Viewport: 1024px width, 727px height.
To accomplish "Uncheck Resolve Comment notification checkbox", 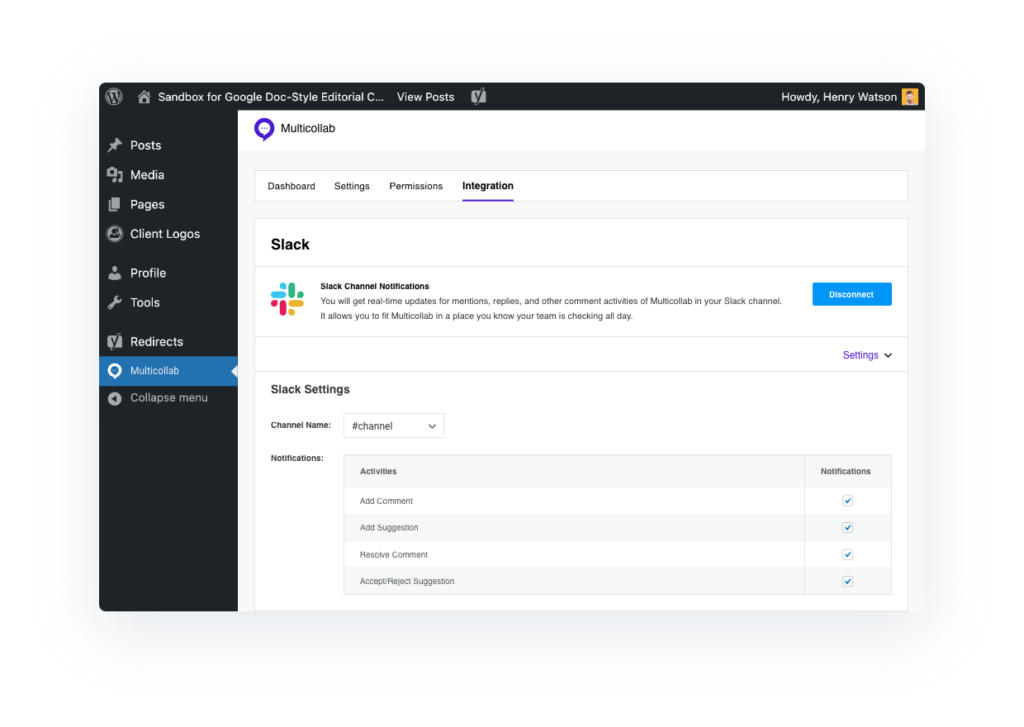I will click(848, 555).
